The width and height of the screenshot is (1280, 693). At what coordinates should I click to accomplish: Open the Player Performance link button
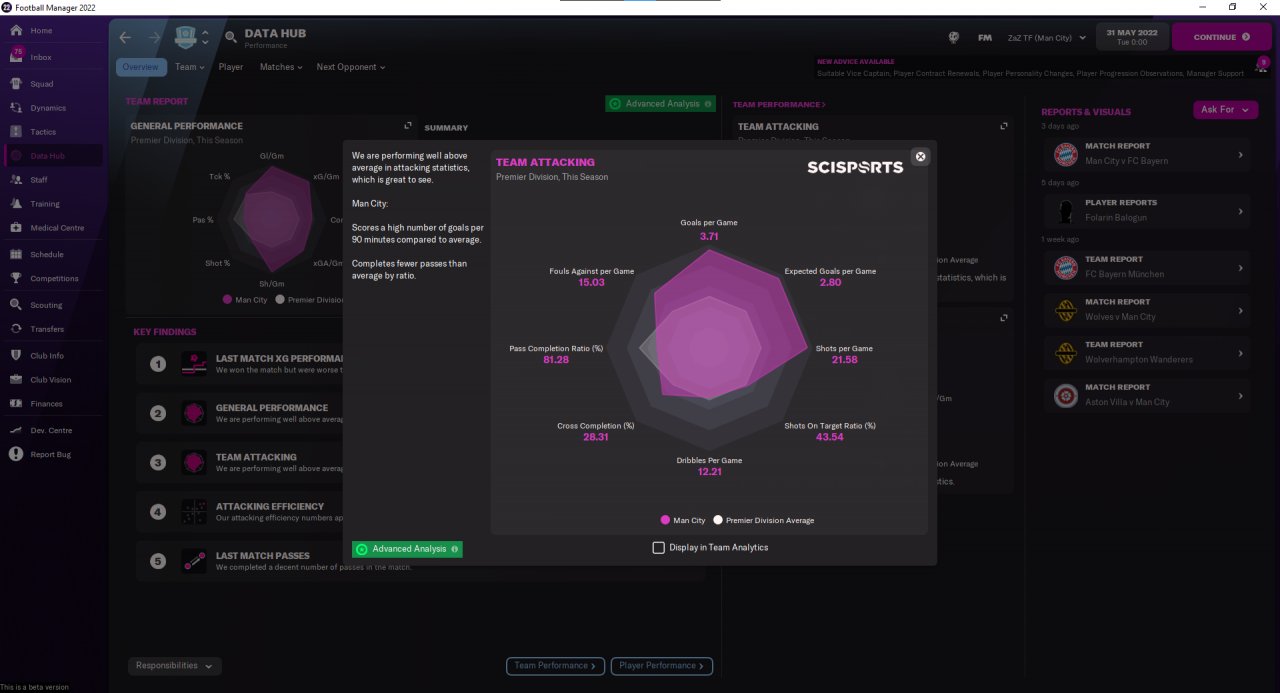[661, 666]
